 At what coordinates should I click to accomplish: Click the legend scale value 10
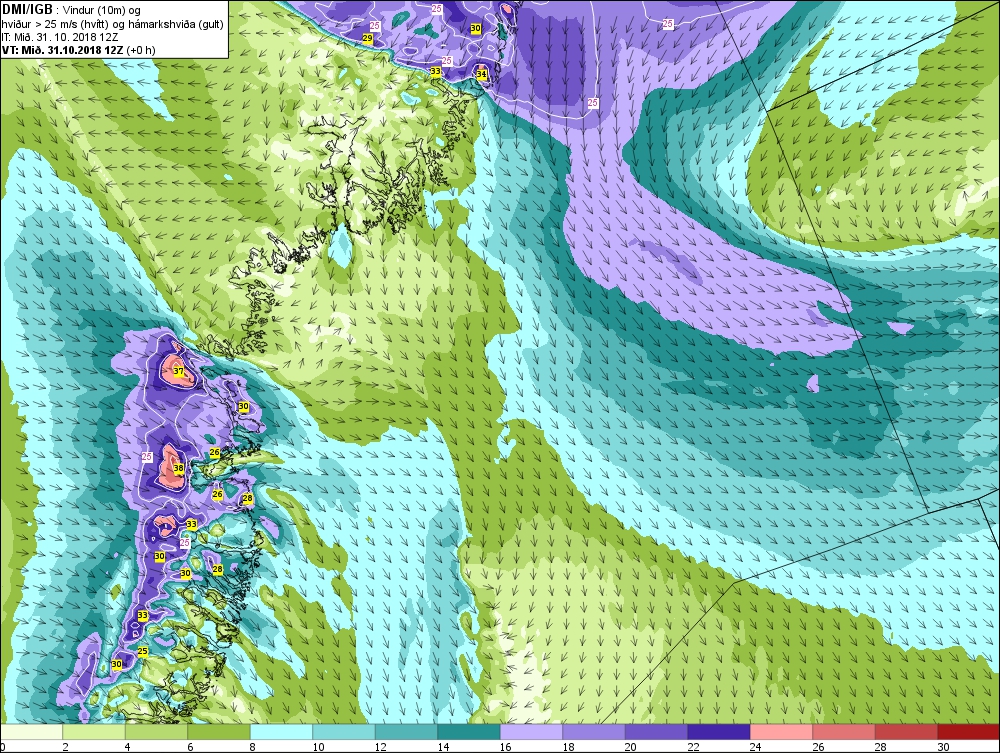[318, 747]
